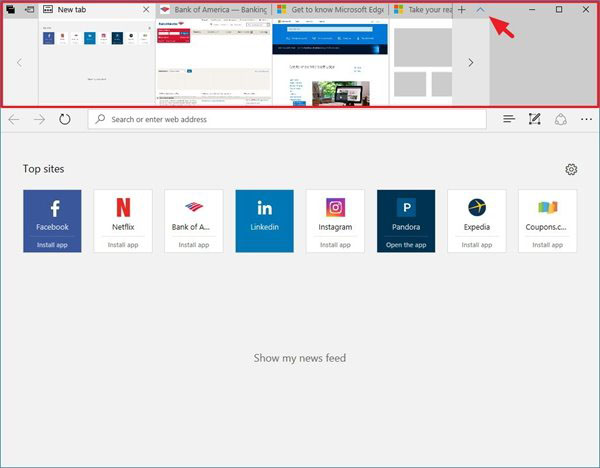Open the Netflix top site tile
600x468 pixels.
click(x=123, y=218)
